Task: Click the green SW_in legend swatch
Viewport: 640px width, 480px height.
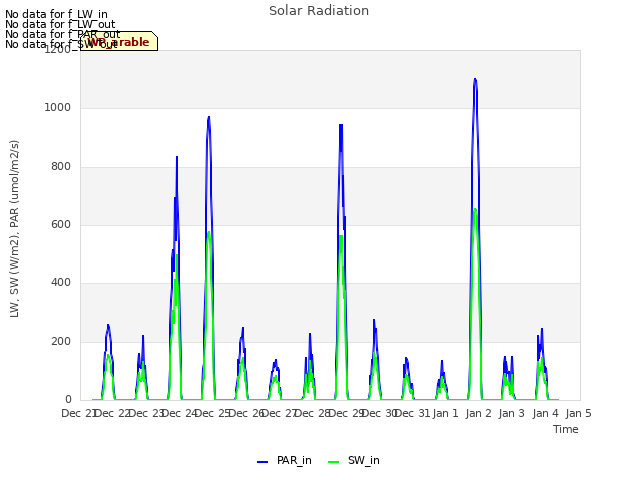Action: pyautogui.click(x=333, y=462)
